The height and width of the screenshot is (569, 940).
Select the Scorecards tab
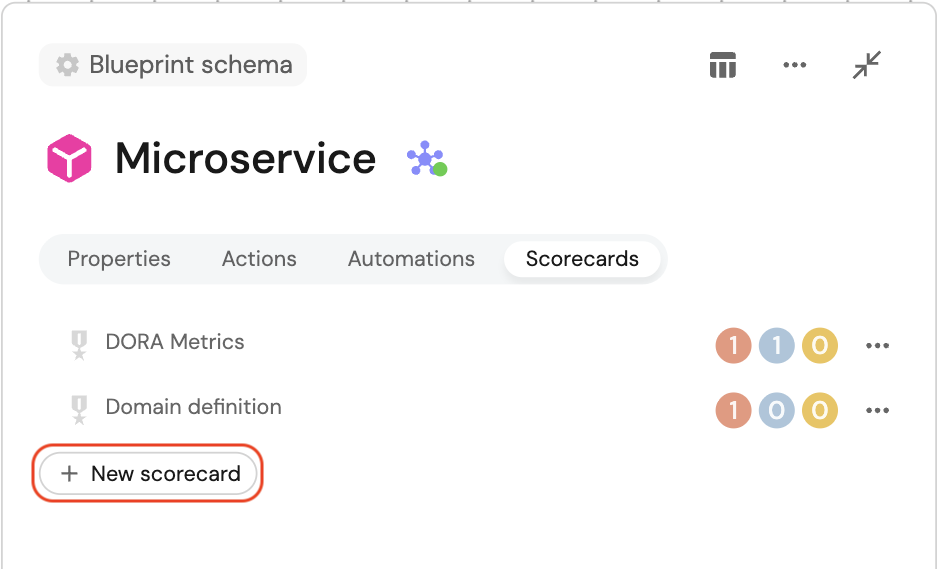[582, 259]
